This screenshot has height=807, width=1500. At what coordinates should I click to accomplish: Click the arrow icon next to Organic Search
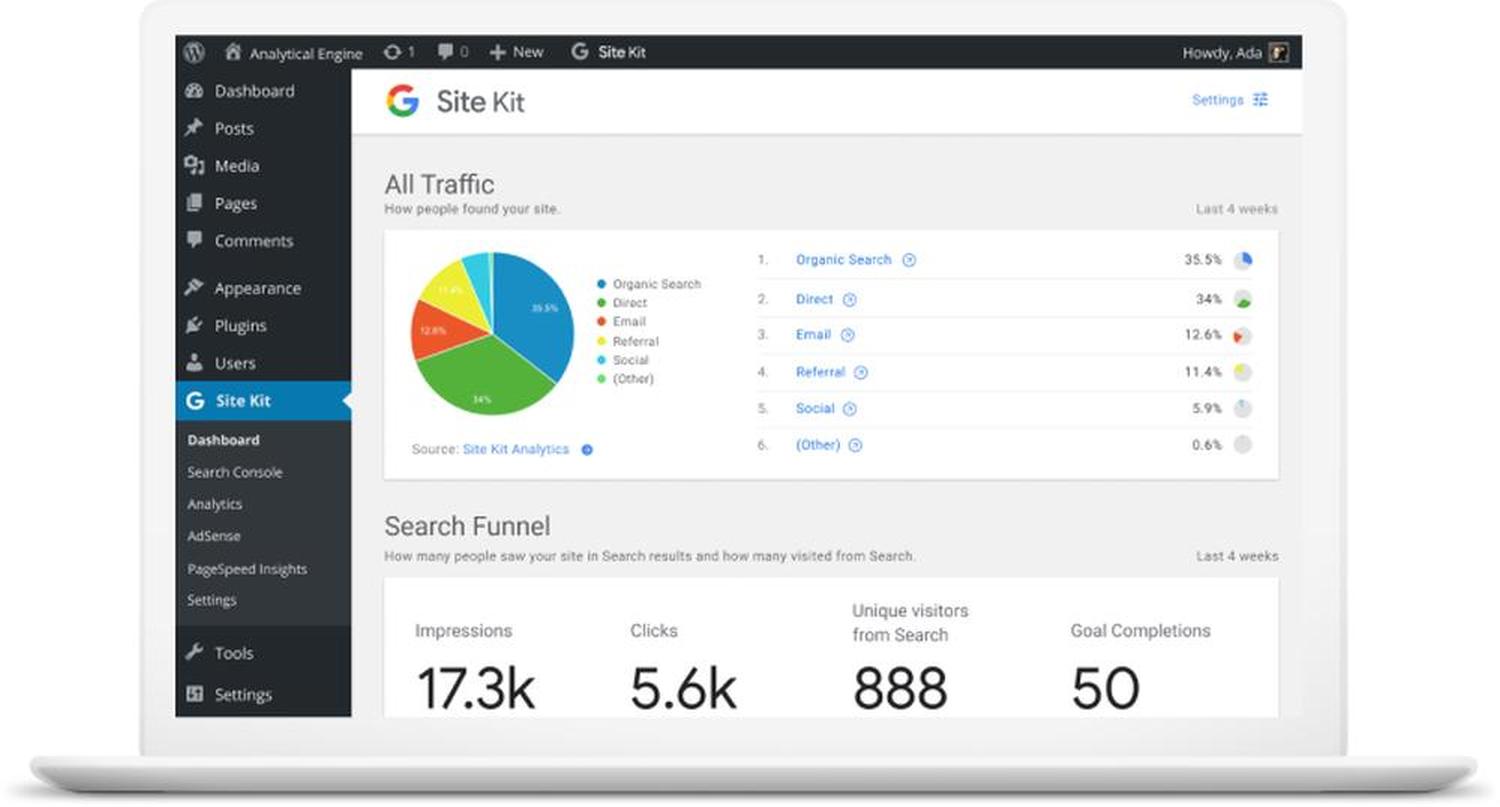click(x=909, y=260)
